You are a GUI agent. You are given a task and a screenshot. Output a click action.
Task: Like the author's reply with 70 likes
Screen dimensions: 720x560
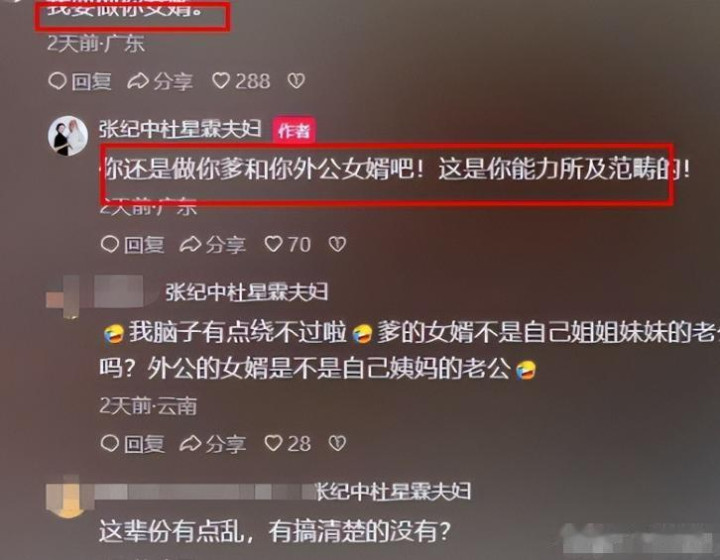[x=288, y=244]
